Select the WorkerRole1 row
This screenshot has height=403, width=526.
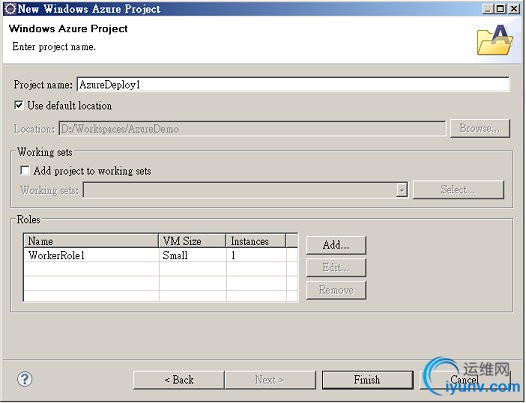(x=160, y=255)
